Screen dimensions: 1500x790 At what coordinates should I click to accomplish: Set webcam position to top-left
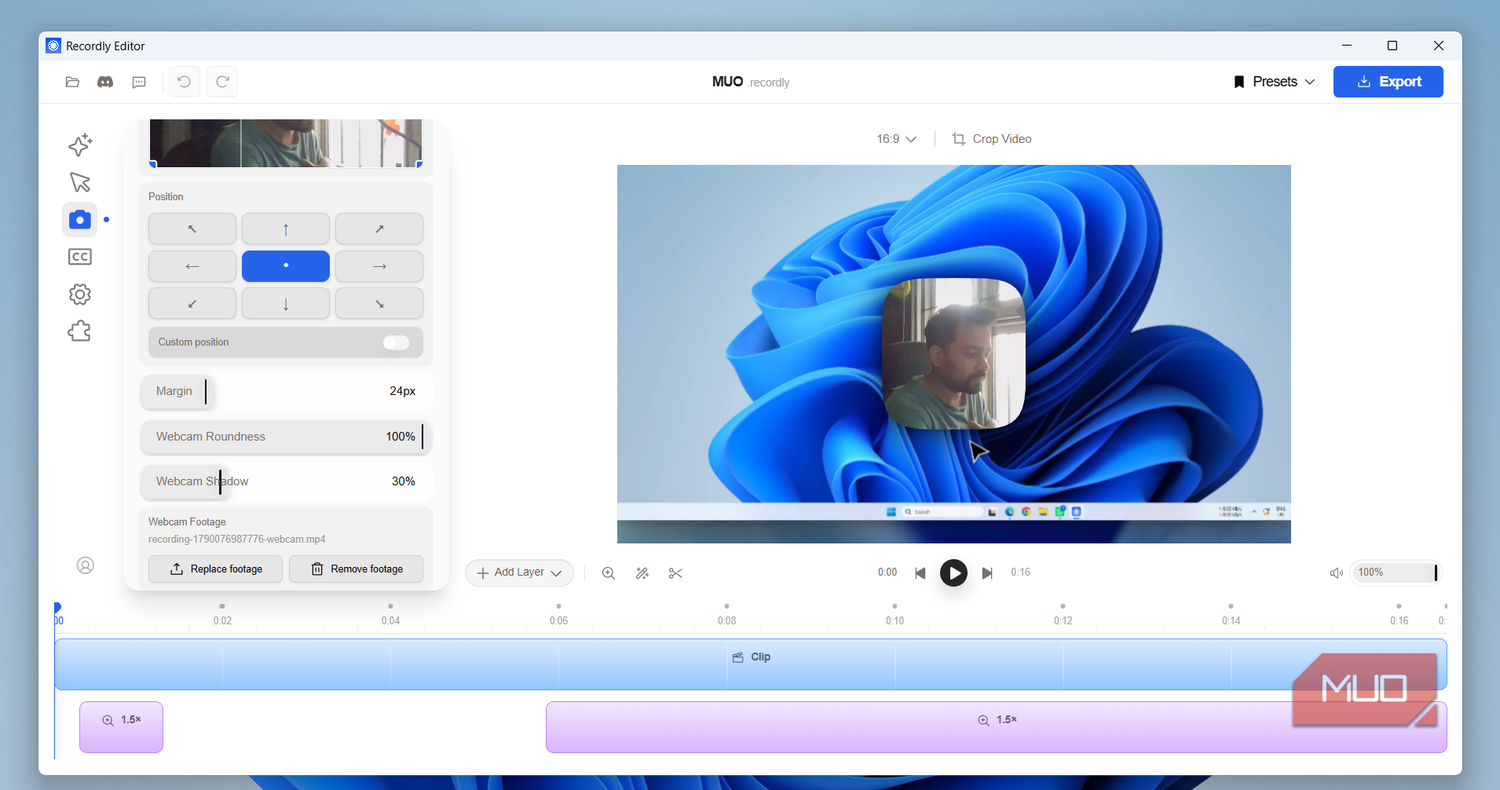(x=192, y=229)
